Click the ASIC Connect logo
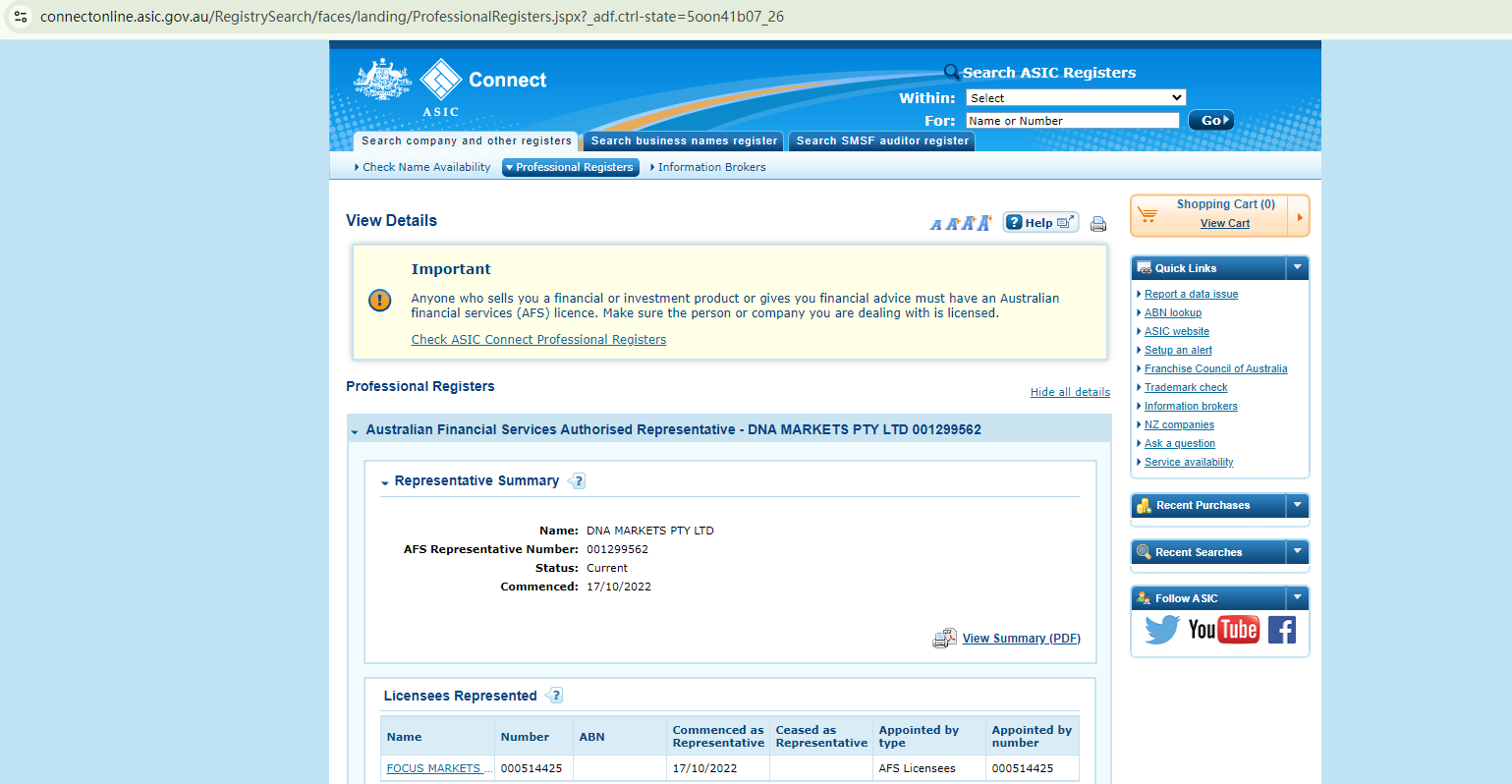The image size is (1512, 784). click(450, 87)
